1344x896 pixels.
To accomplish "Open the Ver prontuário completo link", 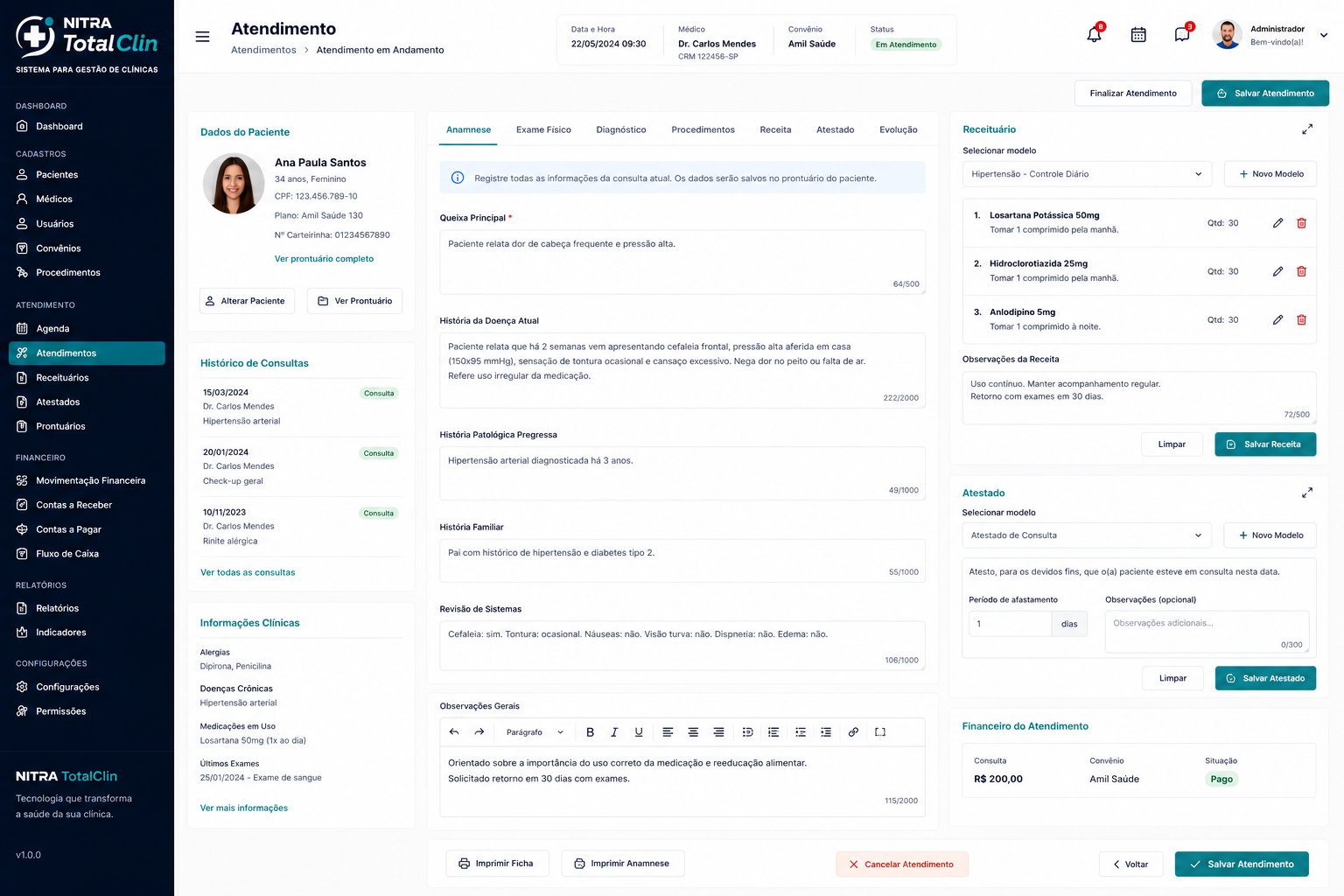I will pyautogui.click(x=324, y=259).
